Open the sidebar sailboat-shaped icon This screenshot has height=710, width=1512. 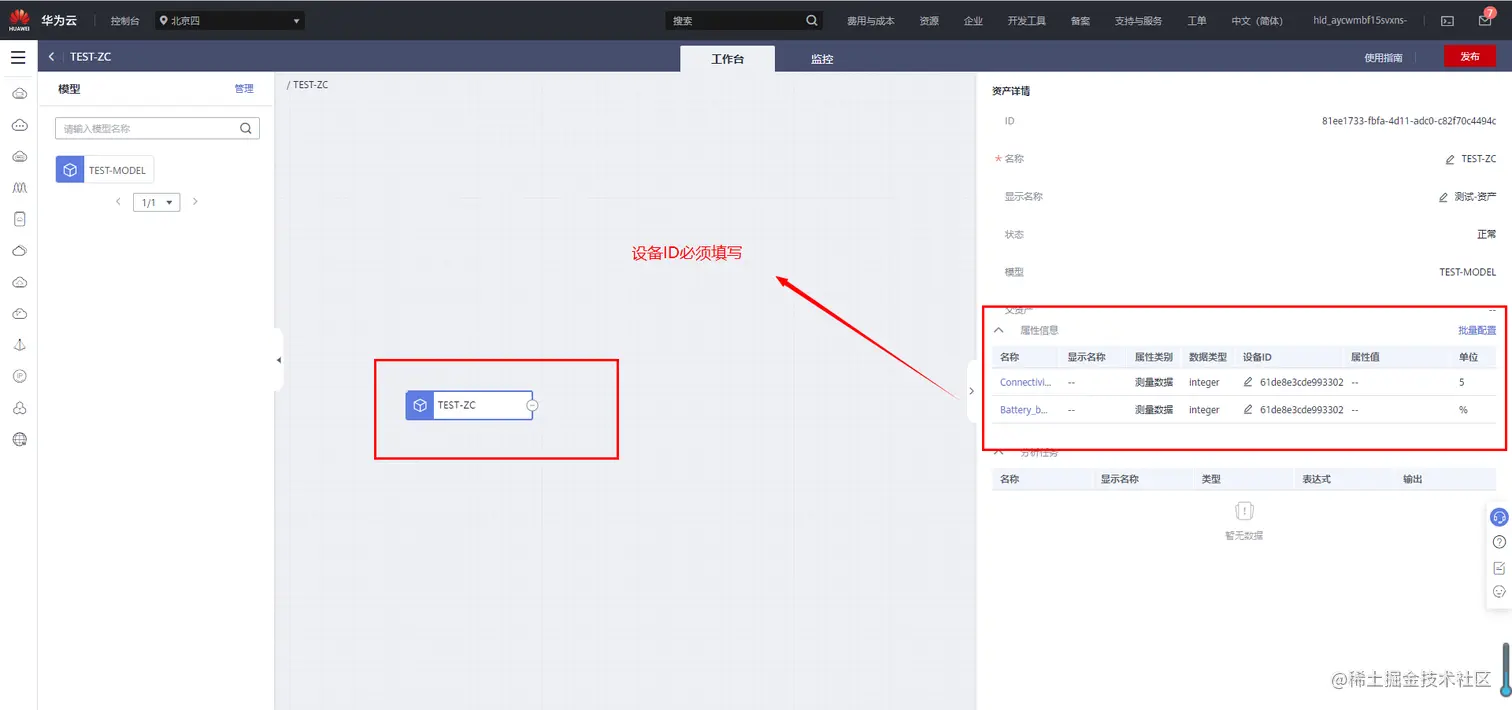pos(19,345)
